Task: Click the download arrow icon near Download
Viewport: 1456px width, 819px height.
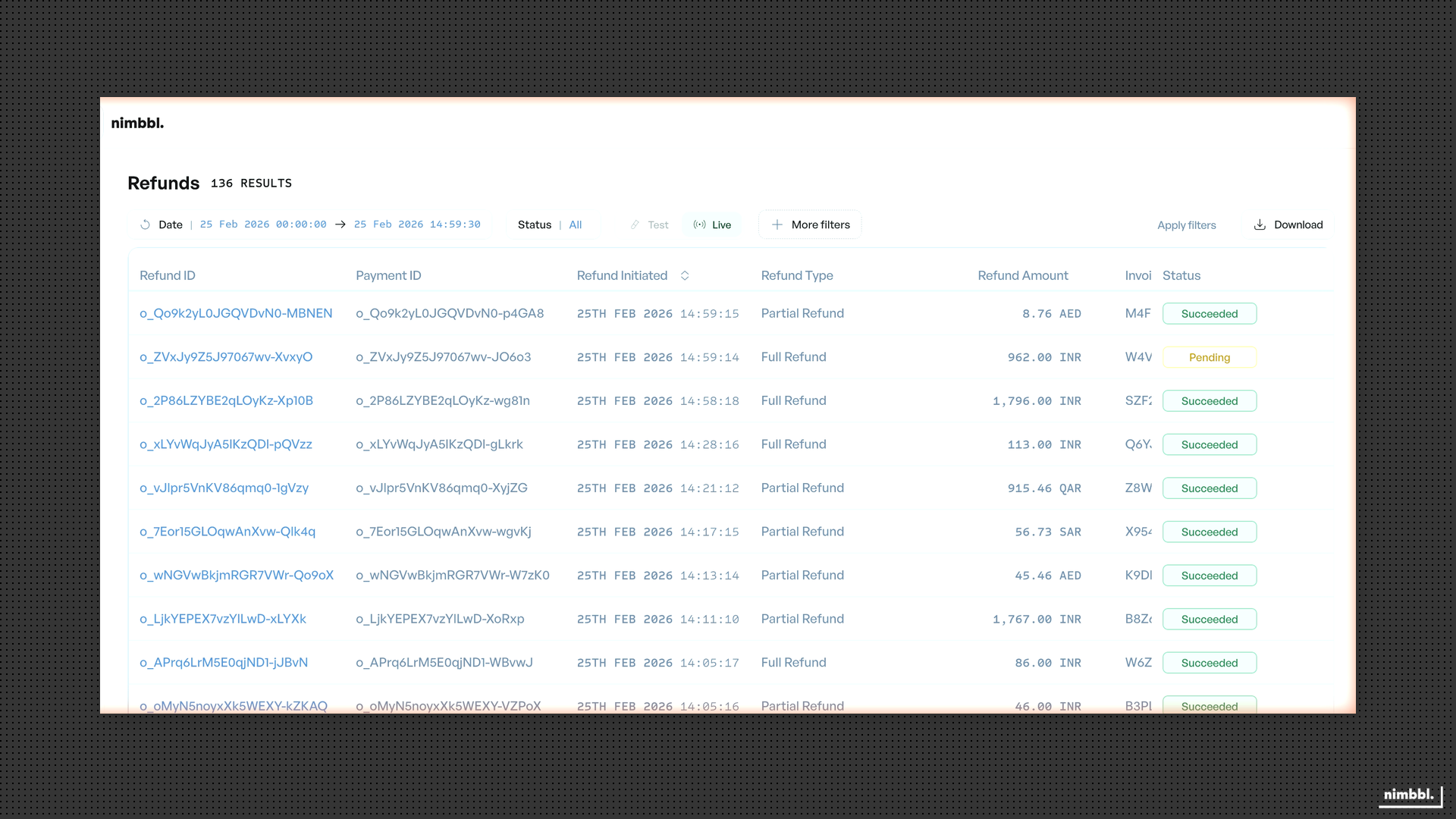Action: pos(1259,224)
